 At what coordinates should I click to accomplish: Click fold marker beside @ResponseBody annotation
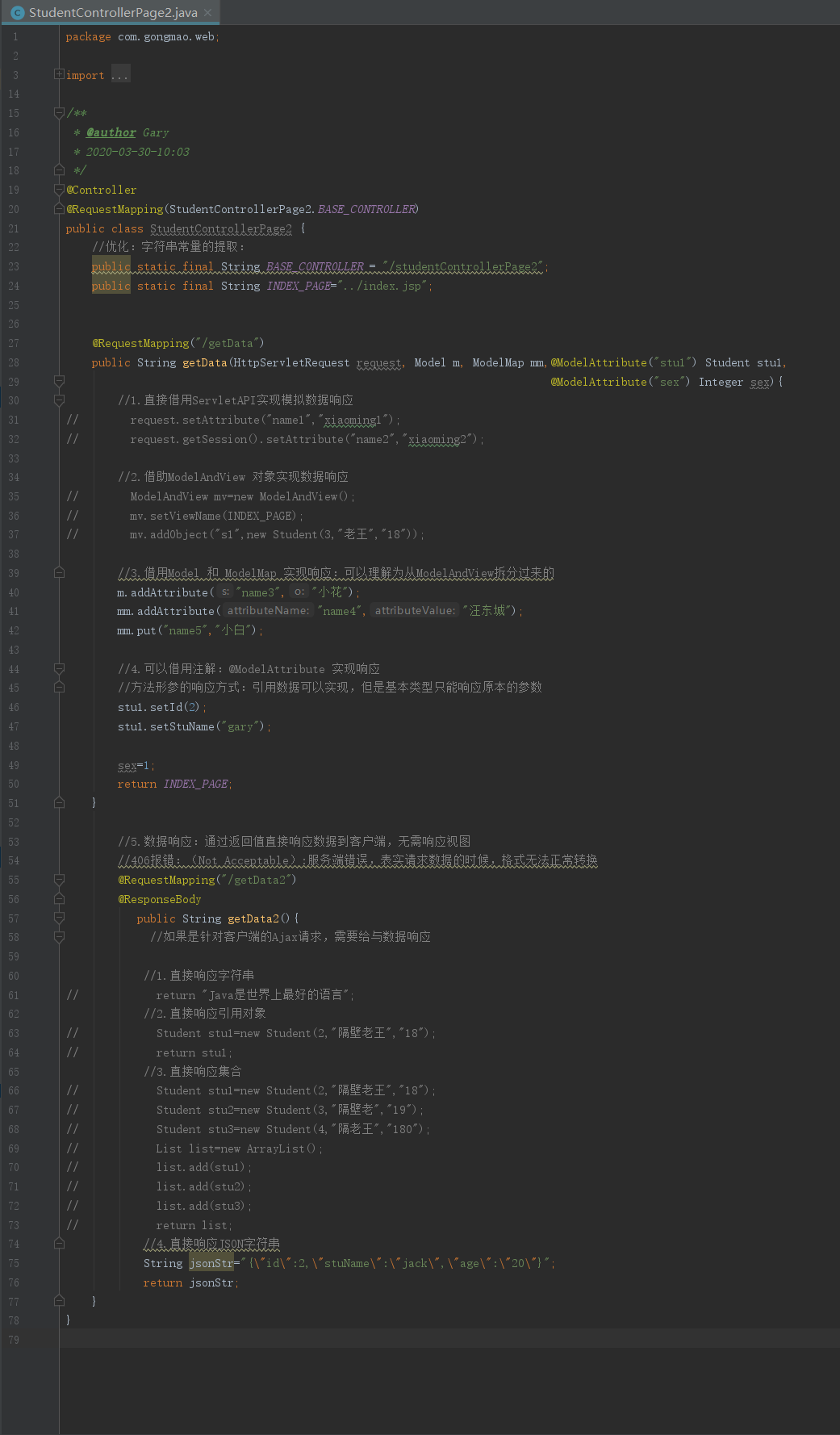pyautogui.click(x=59, y=899)
